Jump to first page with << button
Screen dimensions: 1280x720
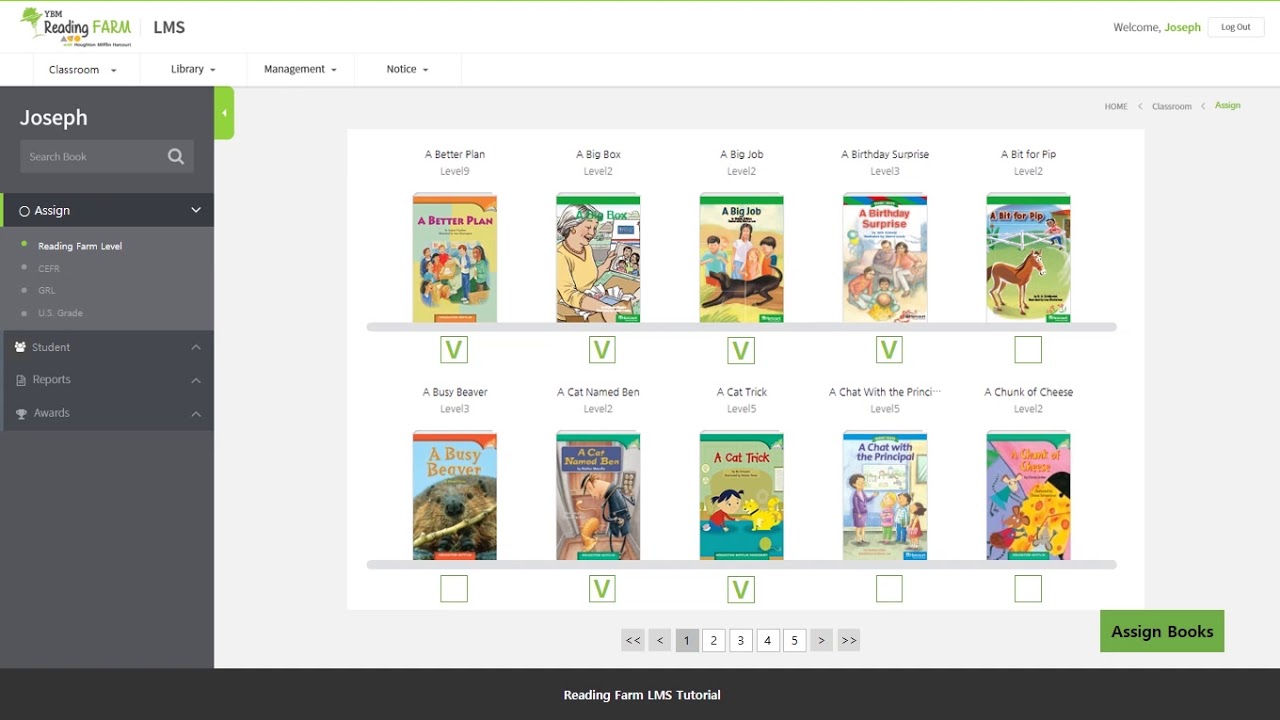tap(633, 640)
